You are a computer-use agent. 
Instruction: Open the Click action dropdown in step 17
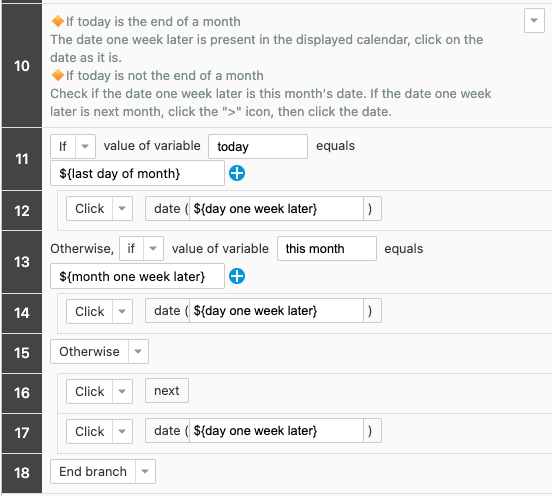122,431
